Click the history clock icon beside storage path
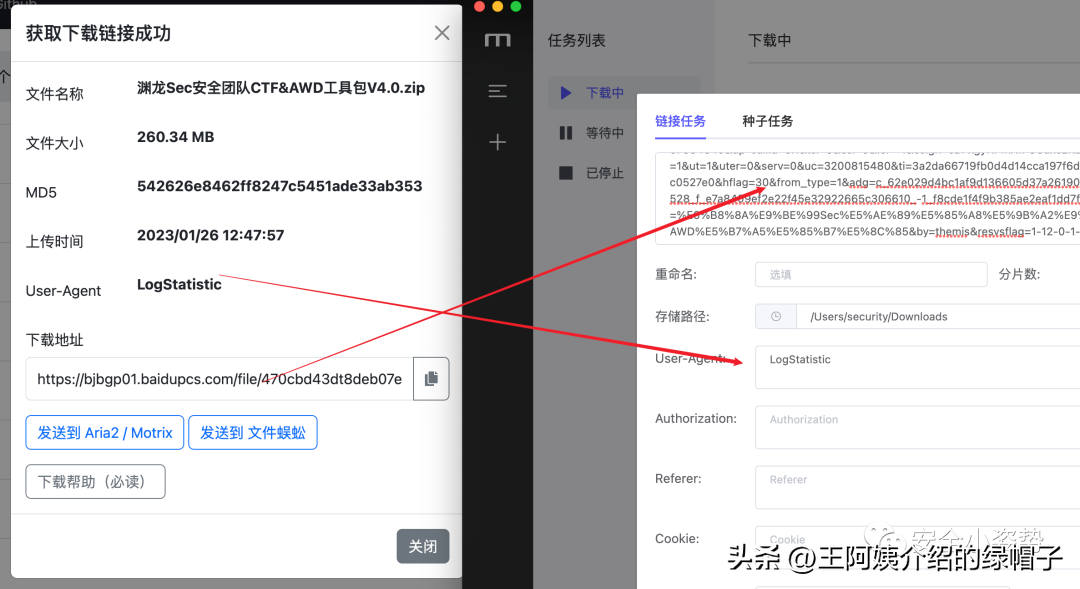This screenshot has width=1080, height=589. [x=776, y=316]
